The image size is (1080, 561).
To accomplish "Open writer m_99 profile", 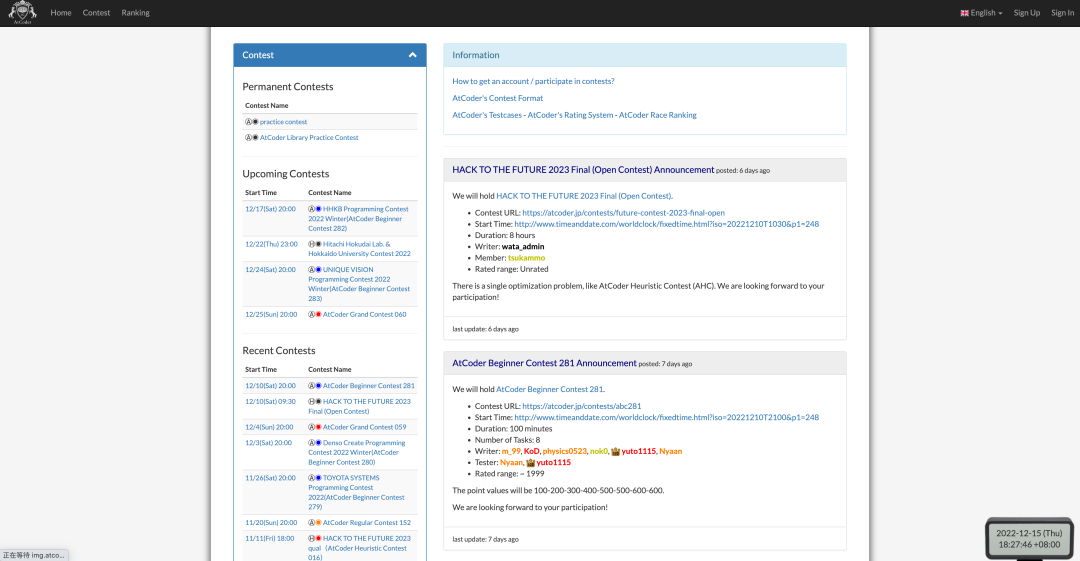I will point(510,451).
